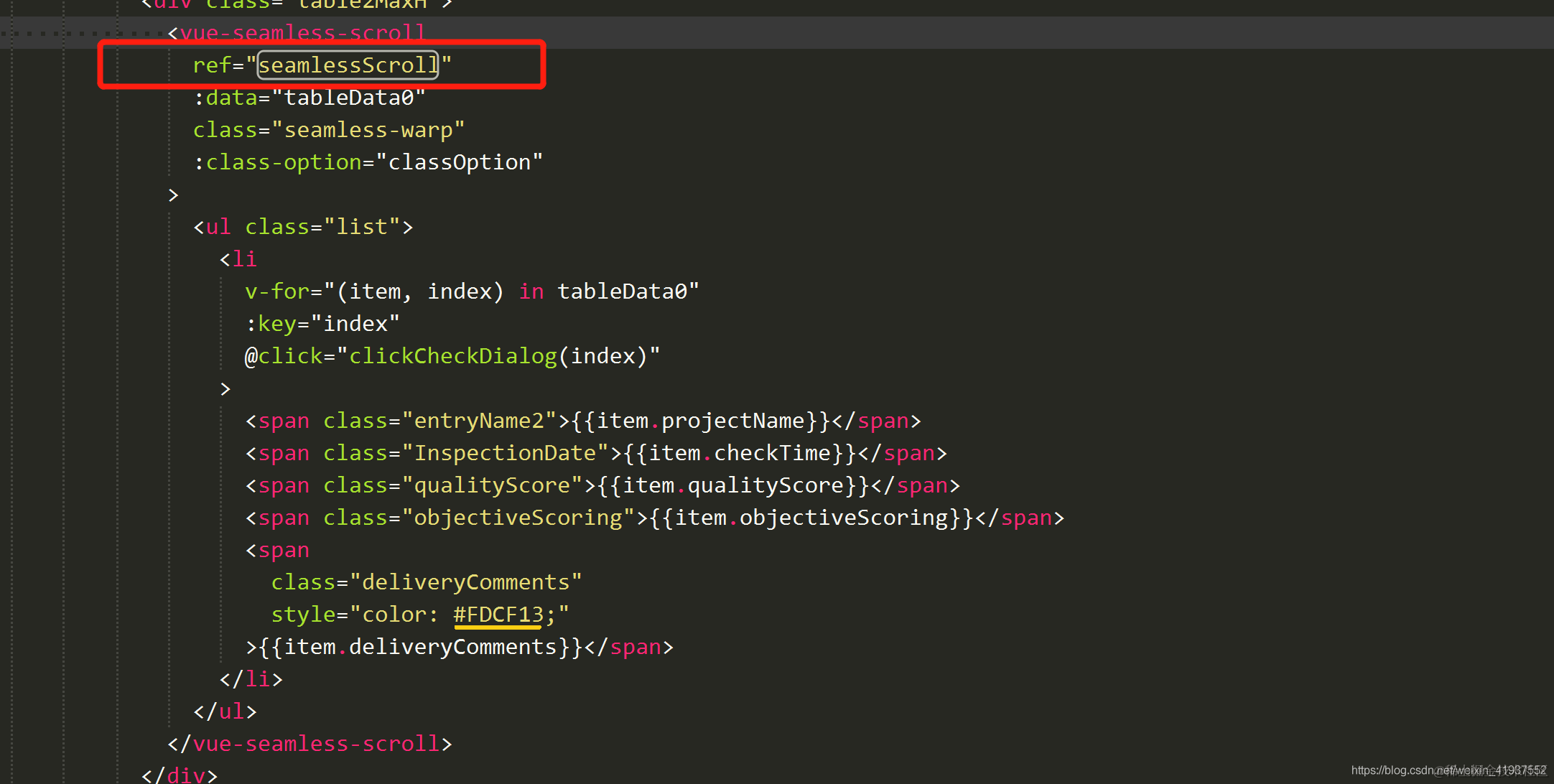The image size is (1554, 784).
Task: Click the #FDCF13 color code
Action: tap(498, 615)
